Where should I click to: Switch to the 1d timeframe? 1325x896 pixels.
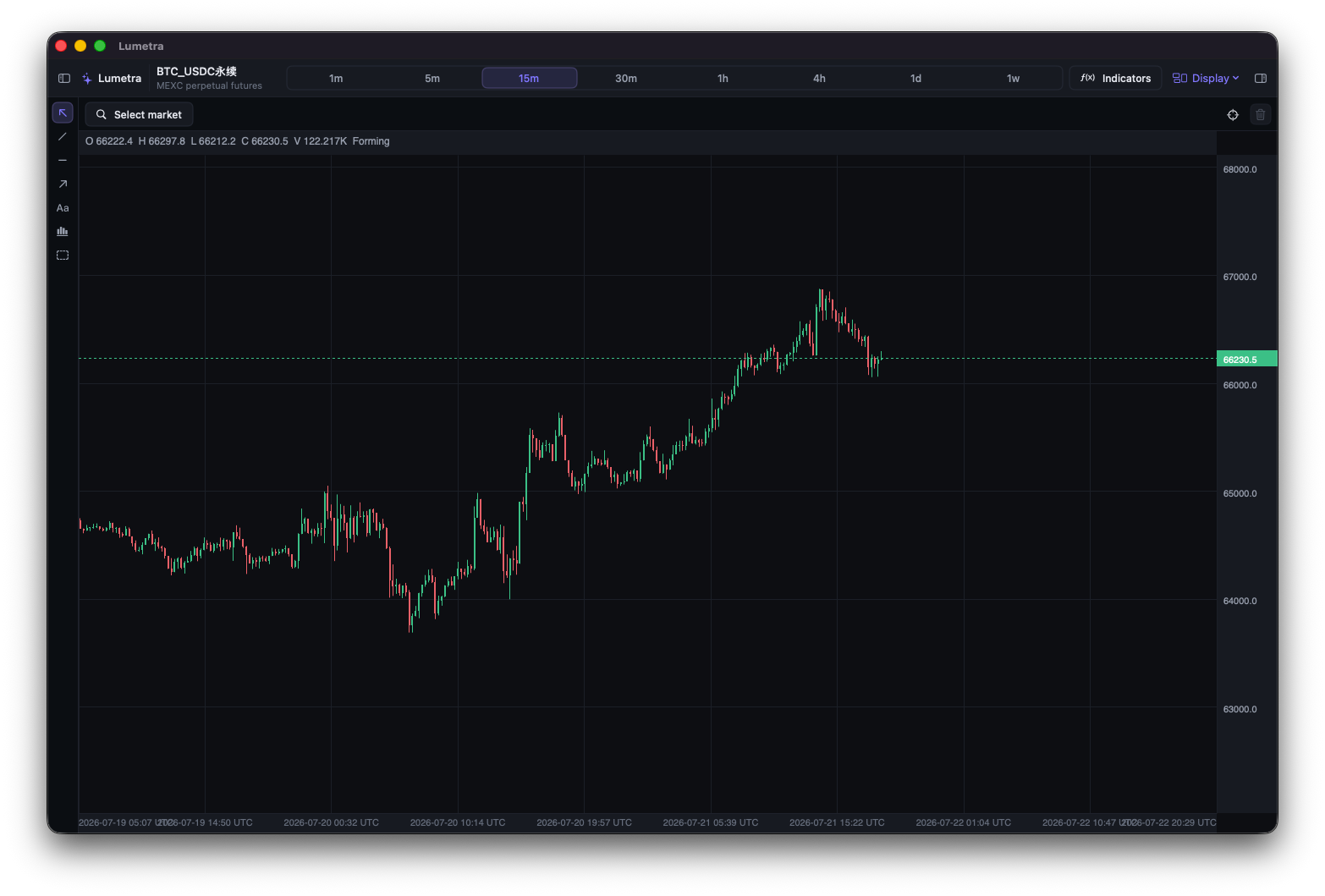click(x=915, y=79)
